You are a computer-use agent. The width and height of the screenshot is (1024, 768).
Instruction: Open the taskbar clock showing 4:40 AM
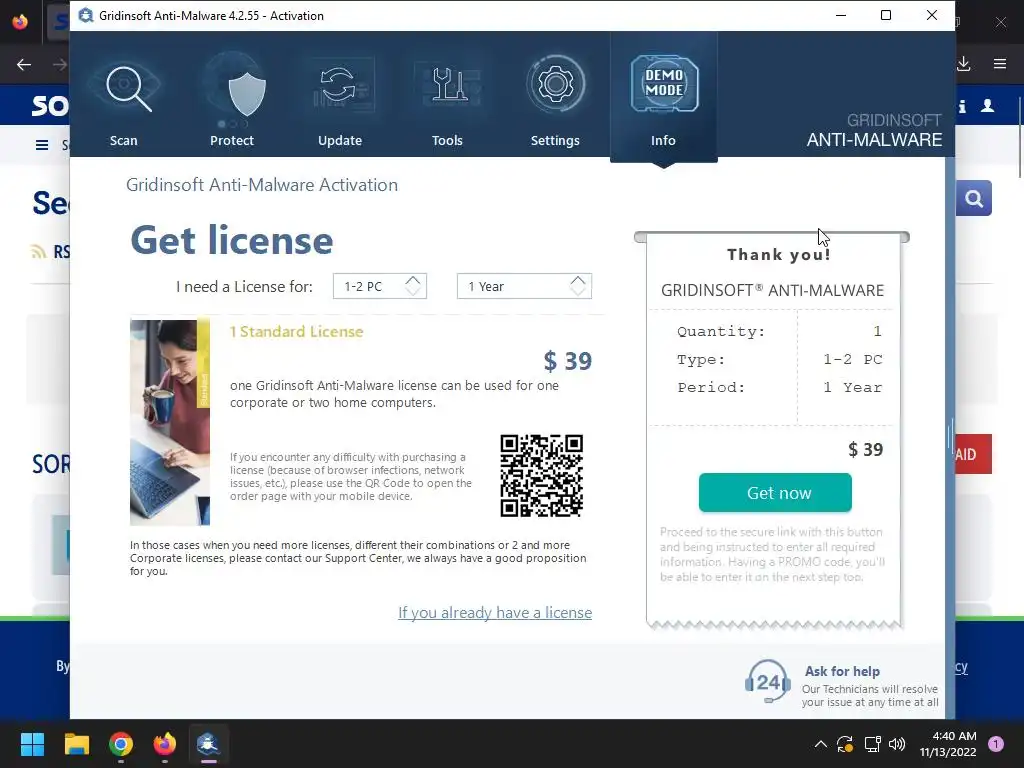948,744
